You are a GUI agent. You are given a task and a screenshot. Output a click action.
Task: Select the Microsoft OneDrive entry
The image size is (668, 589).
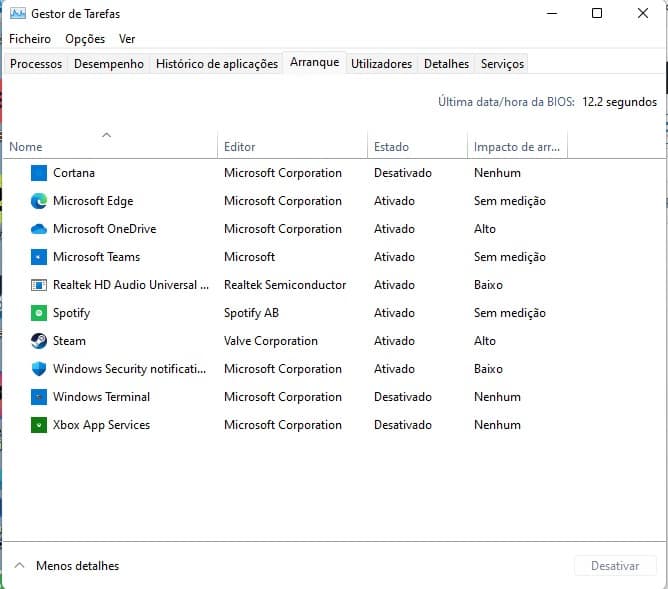pyautogui.click(x=104, y=229)
